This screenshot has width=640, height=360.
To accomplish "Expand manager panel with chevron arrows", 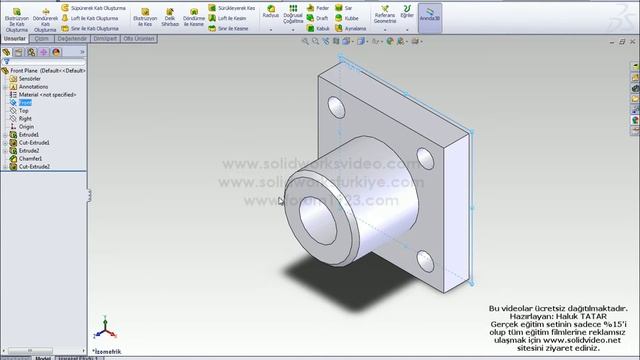I will pyautogui.click(x=82, y=52).
